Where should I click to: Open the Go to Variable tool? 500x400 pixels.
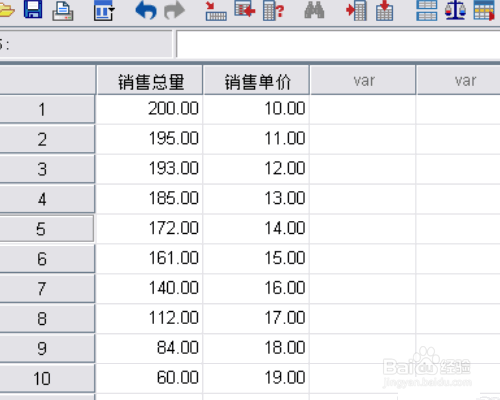(245, 10)
